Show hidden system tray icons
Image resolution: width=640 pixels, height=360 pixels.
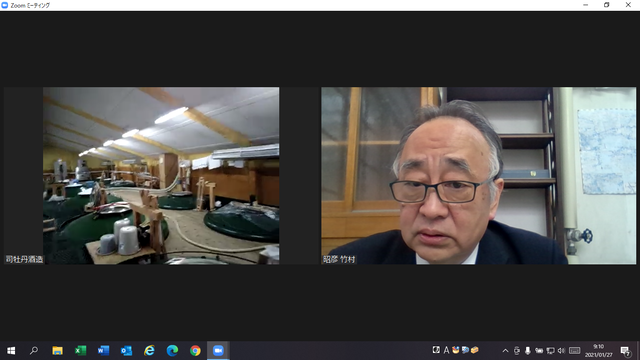tap(505, 351)
